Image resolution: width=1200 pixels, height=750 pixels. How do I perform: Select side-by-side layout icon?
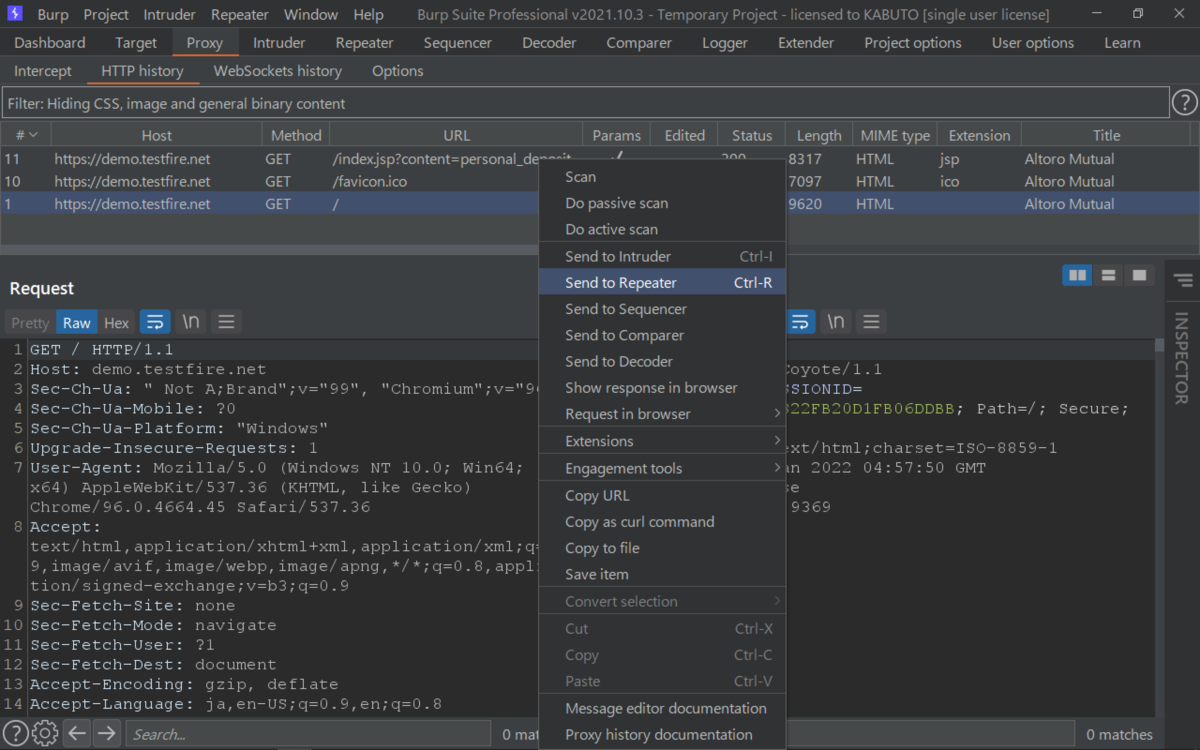1077,275
